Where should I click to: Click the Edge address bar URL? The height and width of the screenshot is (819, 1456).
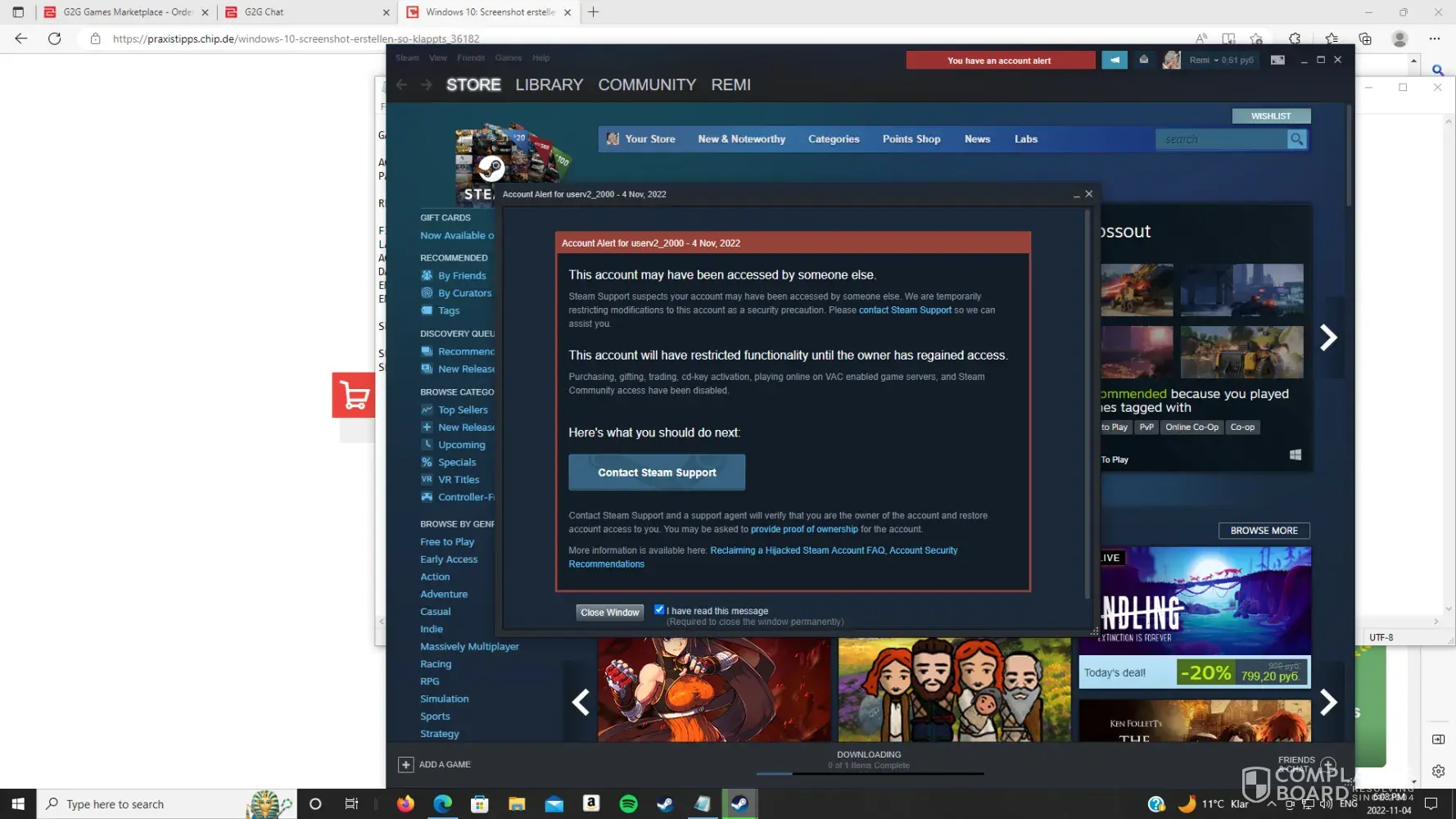pos(296,38)
